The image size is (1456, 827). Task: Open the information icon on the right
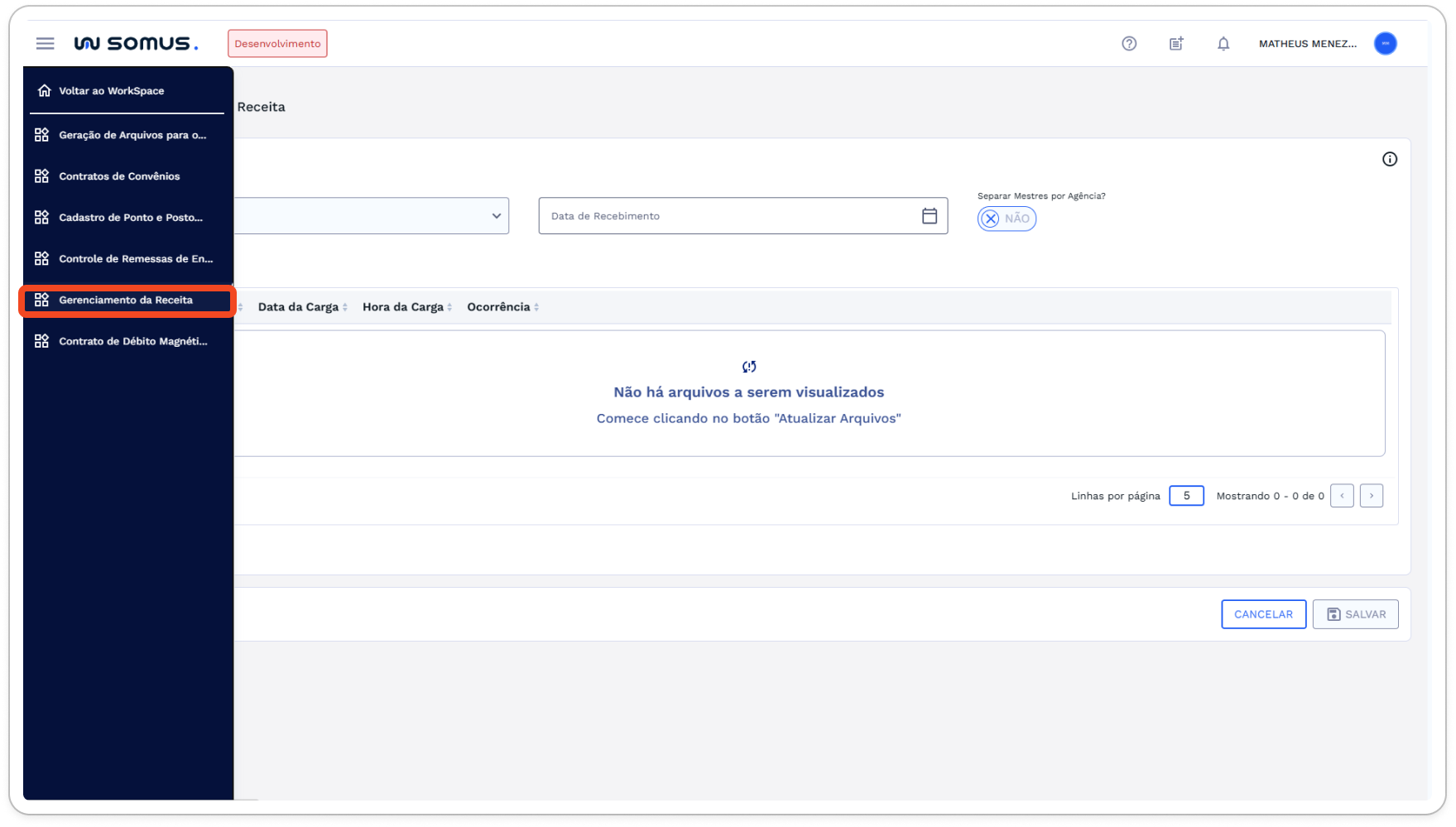(1389, 159)
